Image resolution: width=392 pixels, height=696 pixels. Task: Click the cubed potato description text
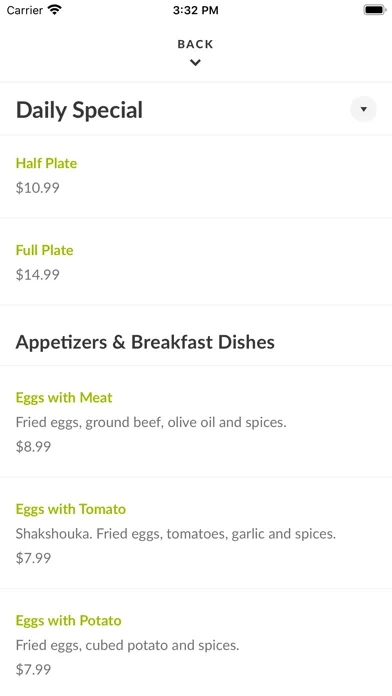coord(127,645)
